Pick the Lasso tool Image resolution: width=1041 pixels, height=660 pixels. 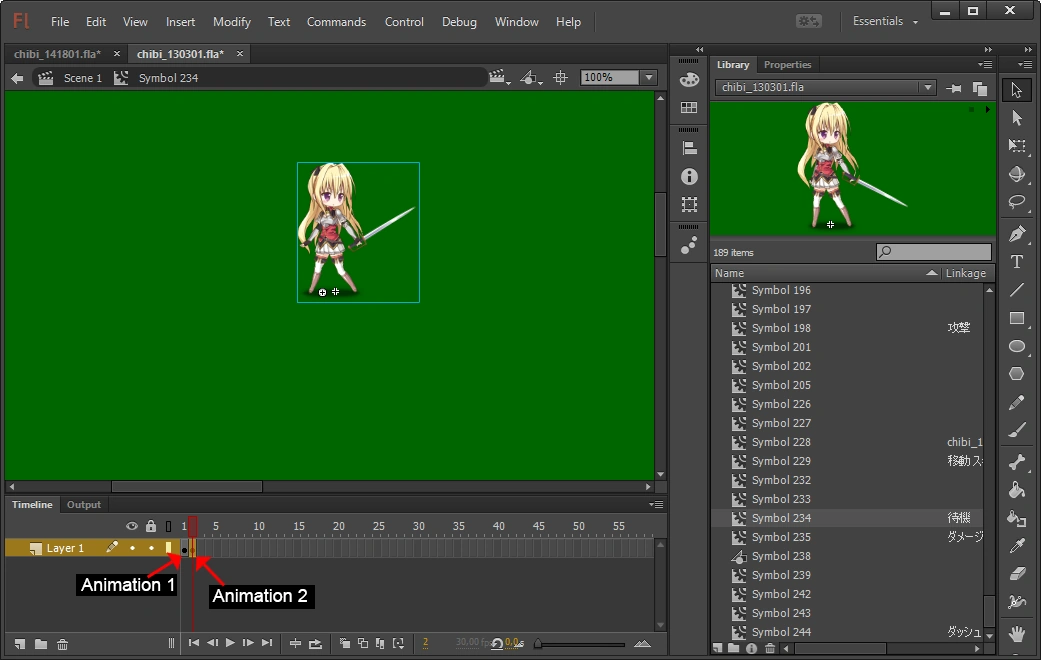pyautogui.click(x=1017, y=201)
